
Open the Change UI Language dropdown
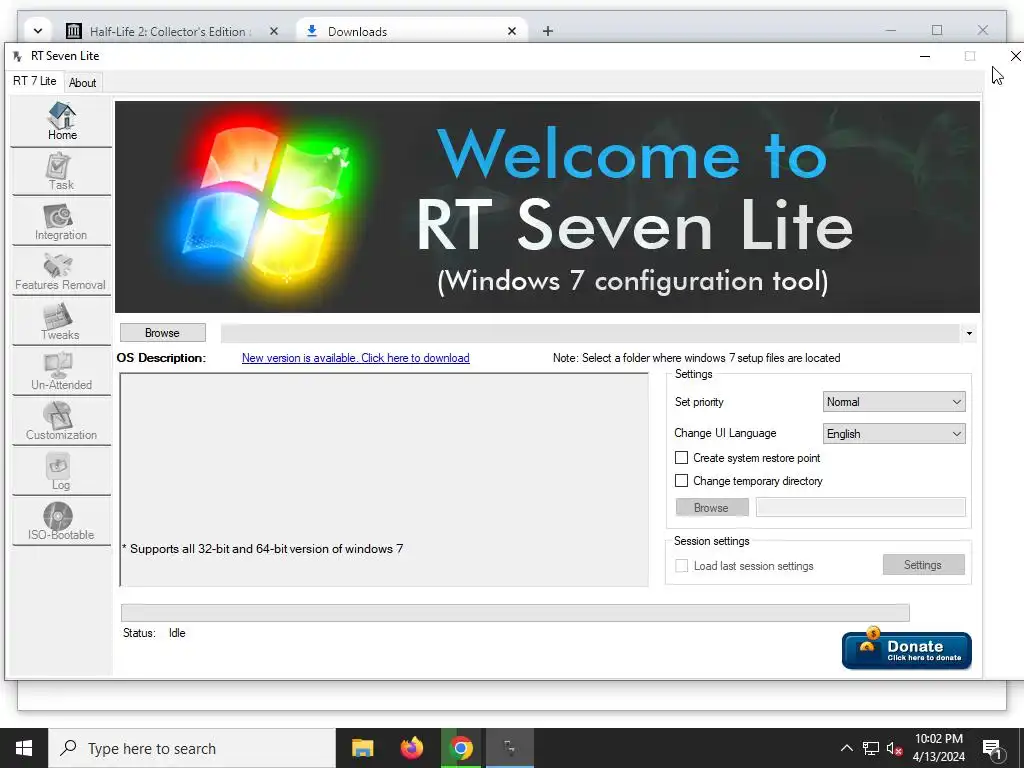894,434
